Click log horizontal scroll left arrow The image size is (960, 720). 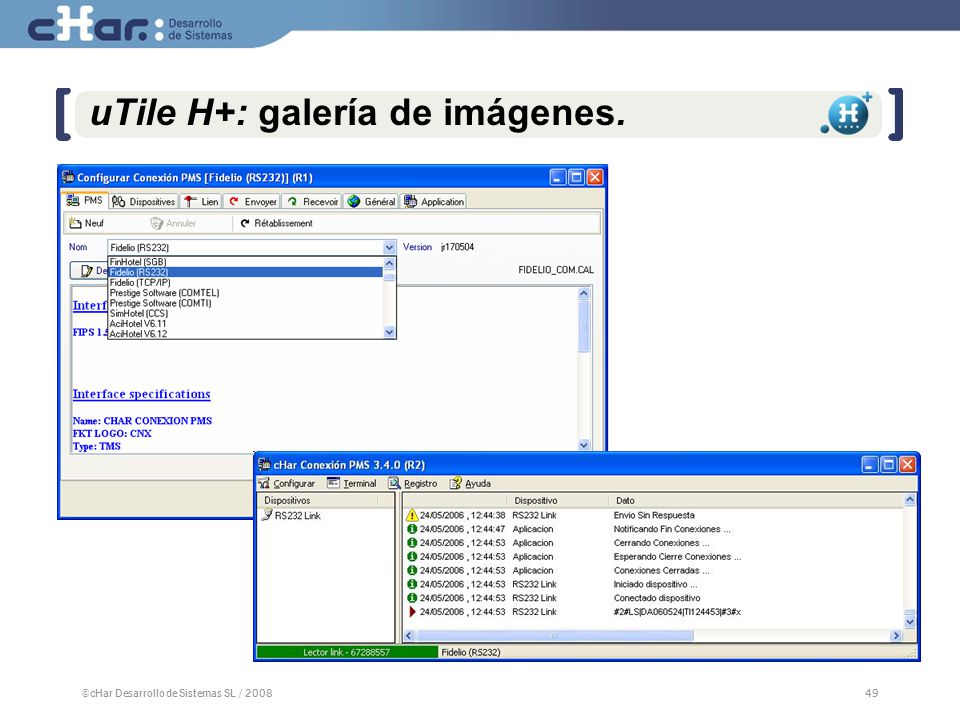click(x=409, y=636)
